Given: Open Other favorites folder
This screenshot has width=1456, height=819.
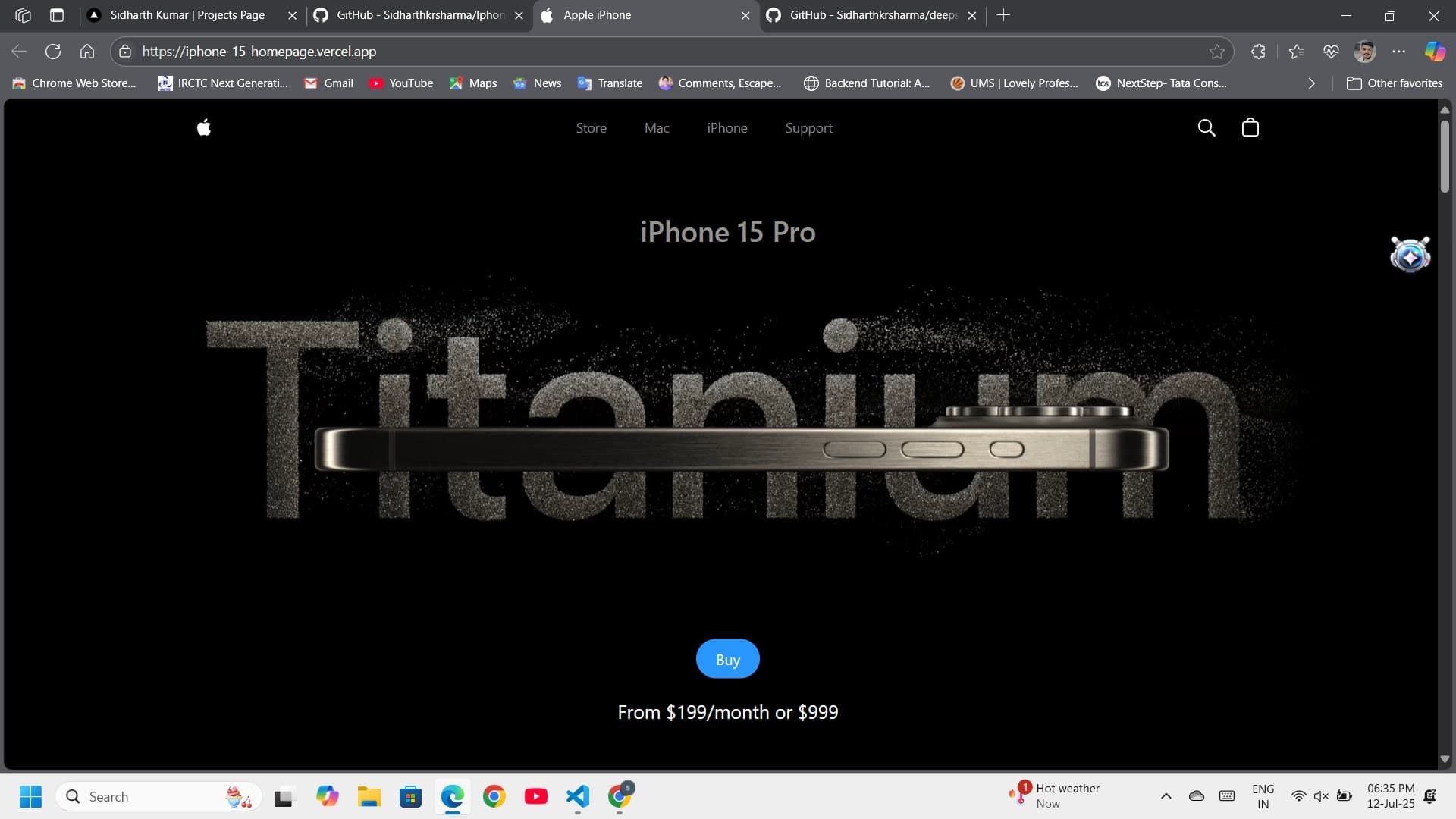Looking at the screenshot, I should point(1394,83).
